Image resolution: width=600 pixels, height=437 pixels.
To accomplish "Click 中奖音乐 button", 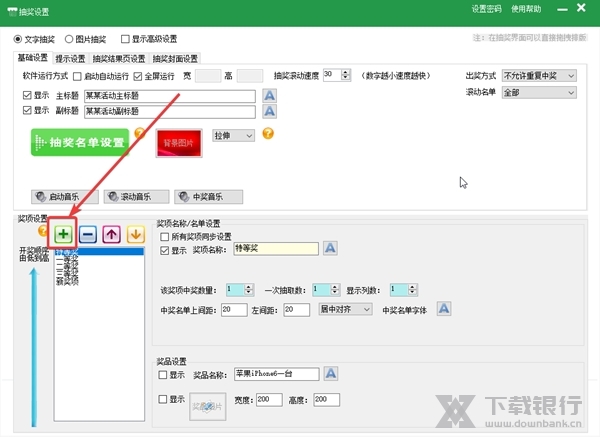I will (209, 197).
